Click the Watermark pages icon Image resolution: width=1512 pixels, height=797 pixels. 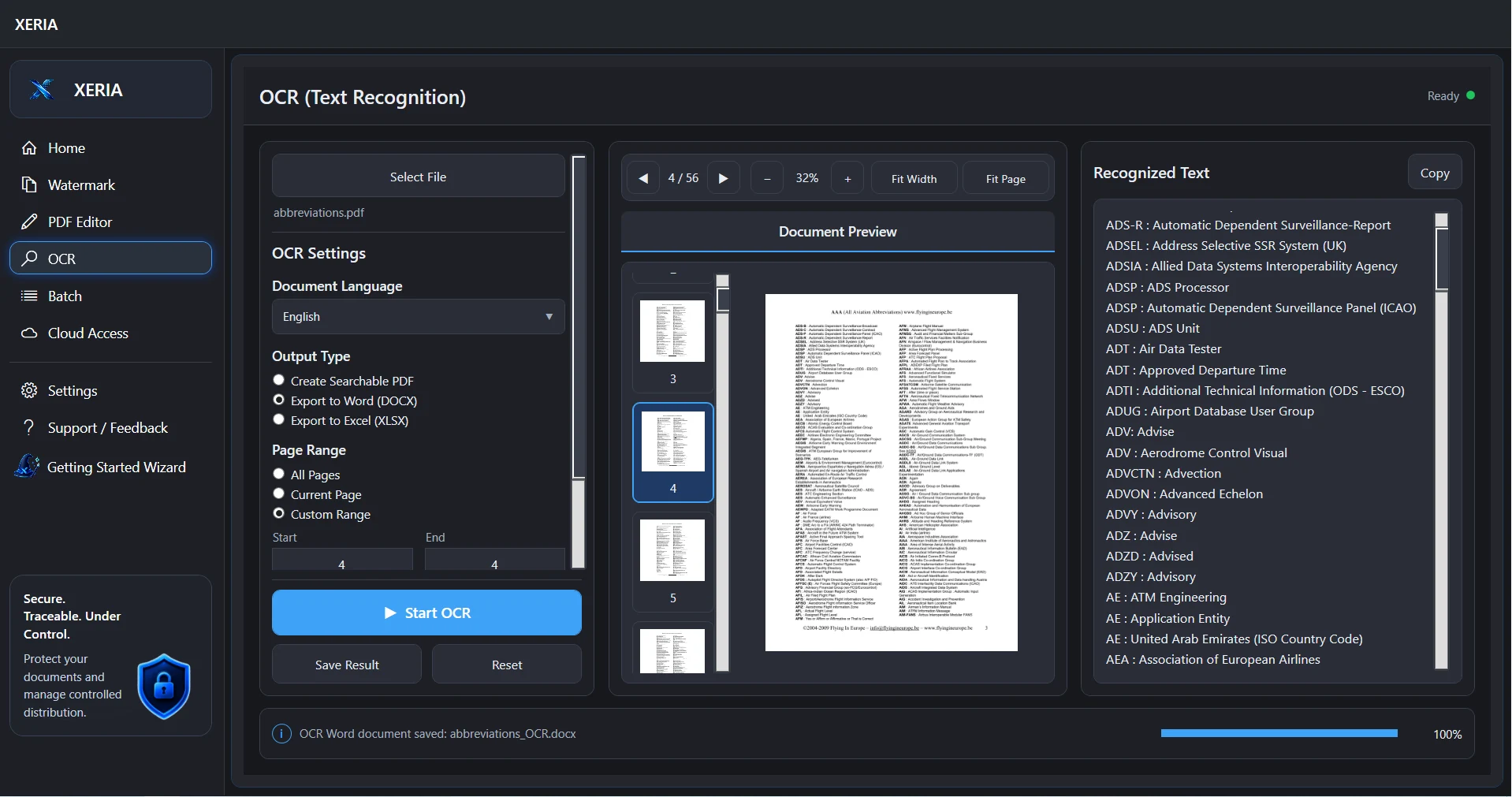click(29, 184)
